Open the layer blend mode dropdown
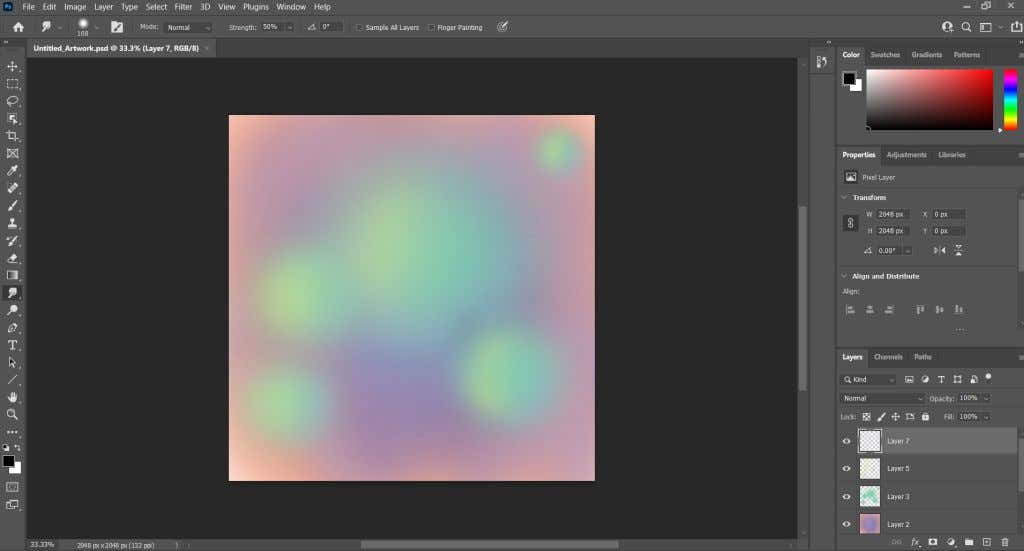1024x551 pixels. (x=883, y=398)
